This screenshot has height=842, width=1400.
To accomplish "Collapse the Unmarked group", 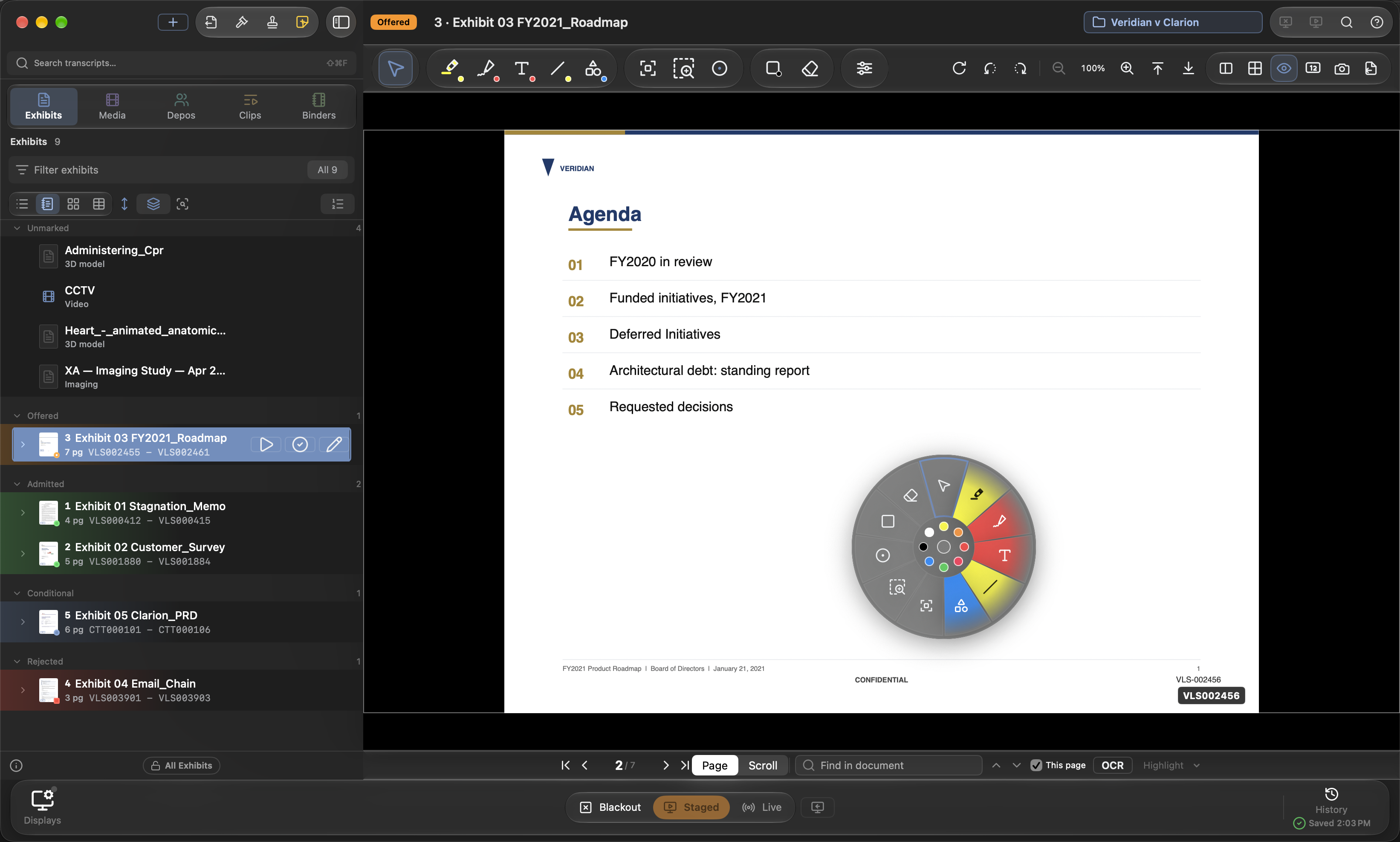I will 17,228.
